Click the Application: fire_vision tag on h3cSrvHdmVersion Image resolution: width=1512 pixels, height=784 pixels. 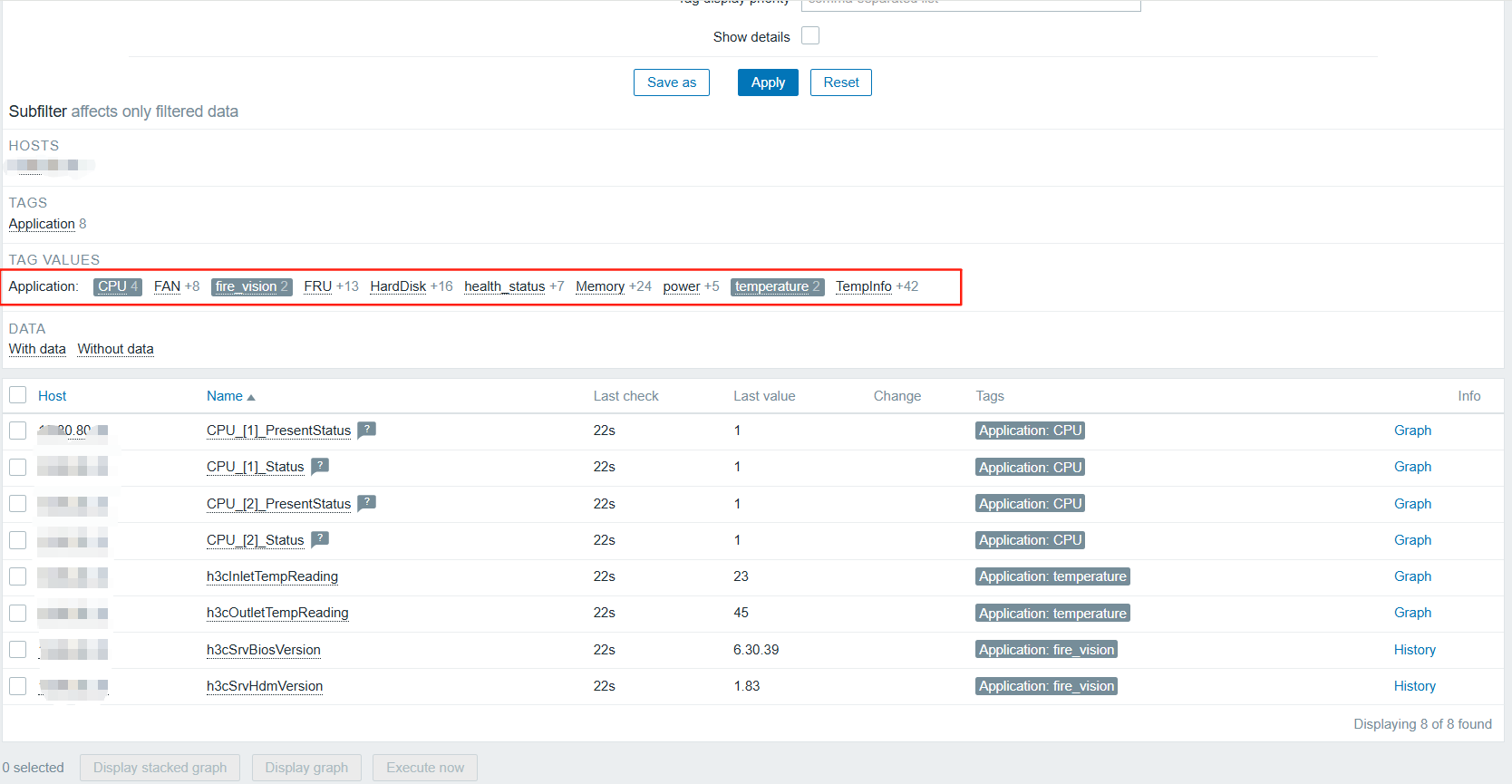tap(1046, 686)
